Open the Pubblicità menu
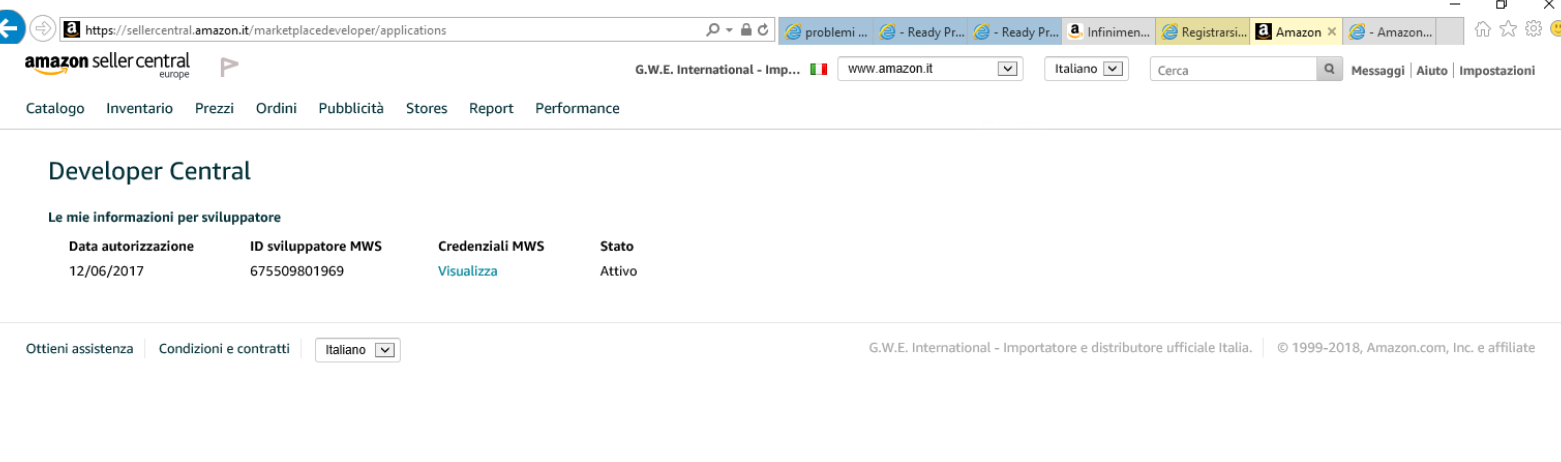The width and height of the screenshot is (1561, 462). pyautogui.click(x=351, y=108)
